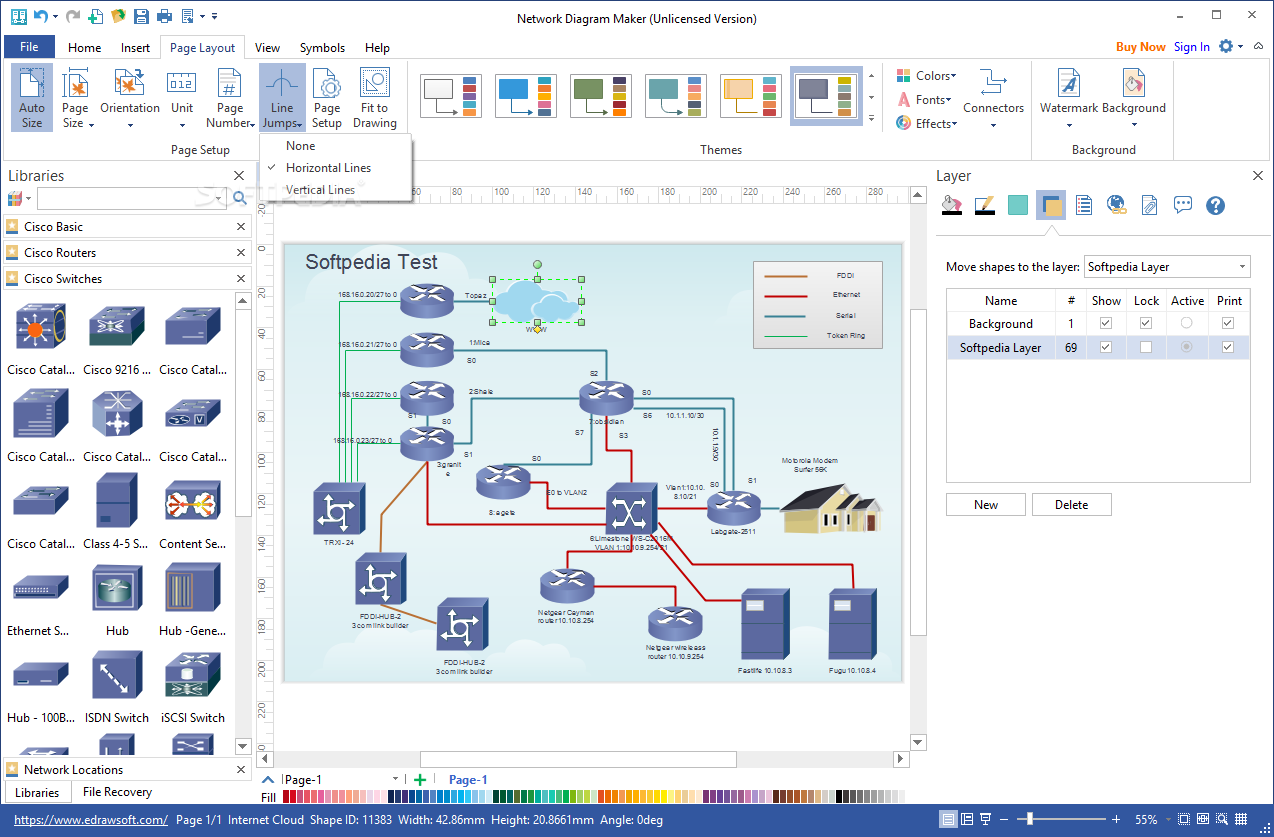The width and height of the screenshot is (1274, 837).
Task: Switch to the Home ribbon tab
Action: click(x=84, y=47)
